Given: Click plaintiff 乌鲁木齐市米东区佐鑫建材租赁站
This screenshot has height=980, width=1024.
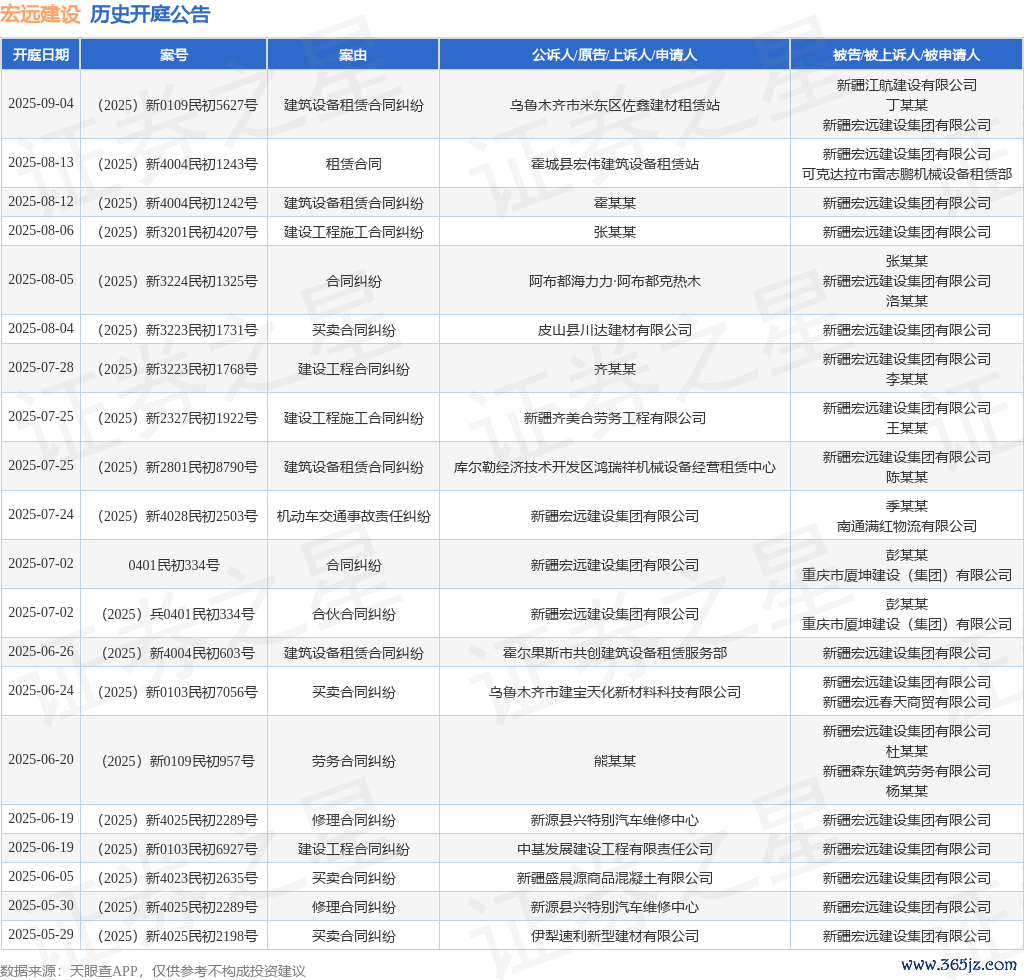Looking at the screenshot, I should pyautogui.click(x=614, y=105).
